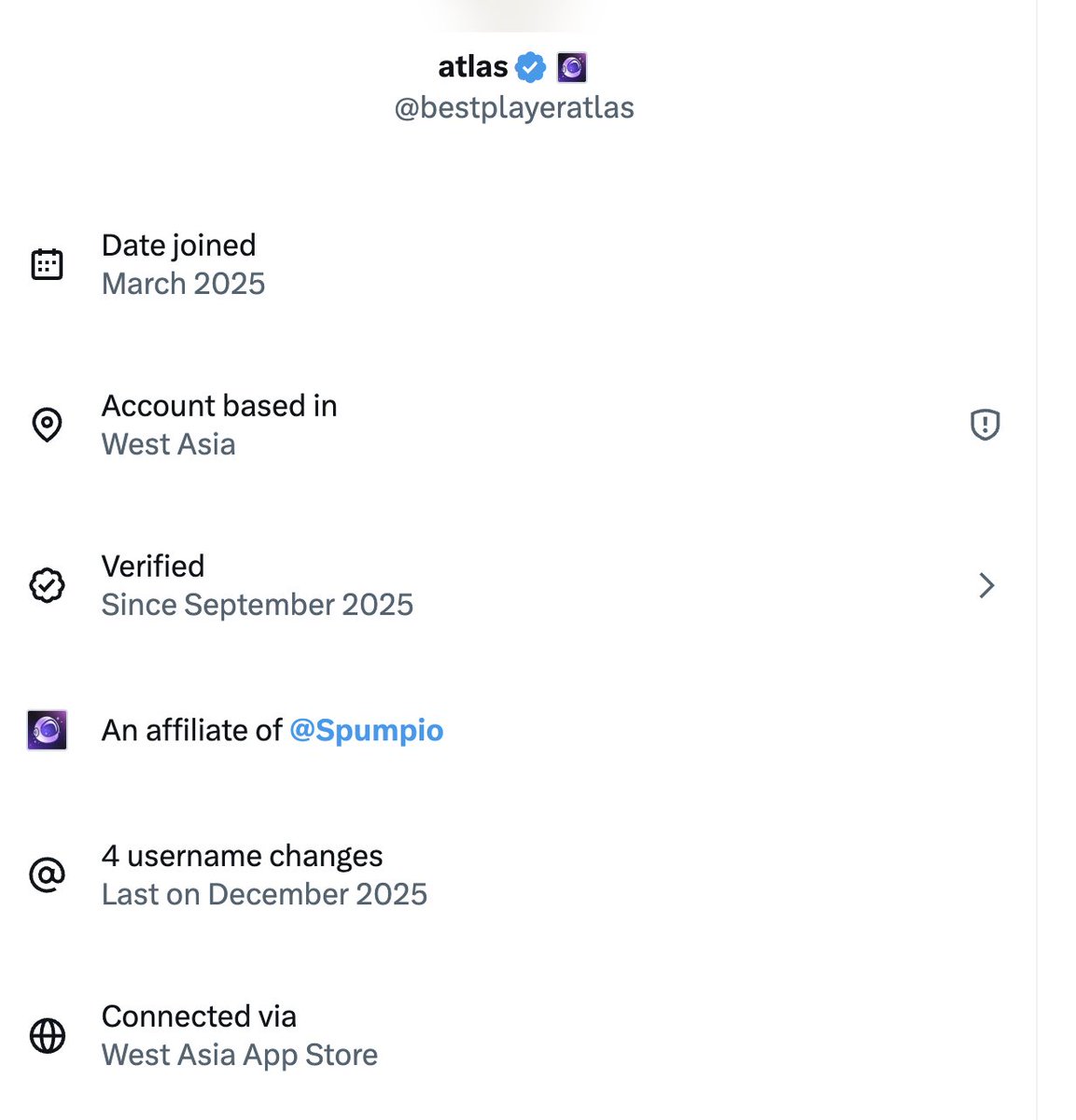Click the 'Date joined' label
1076x1120 pixels.
178,245
